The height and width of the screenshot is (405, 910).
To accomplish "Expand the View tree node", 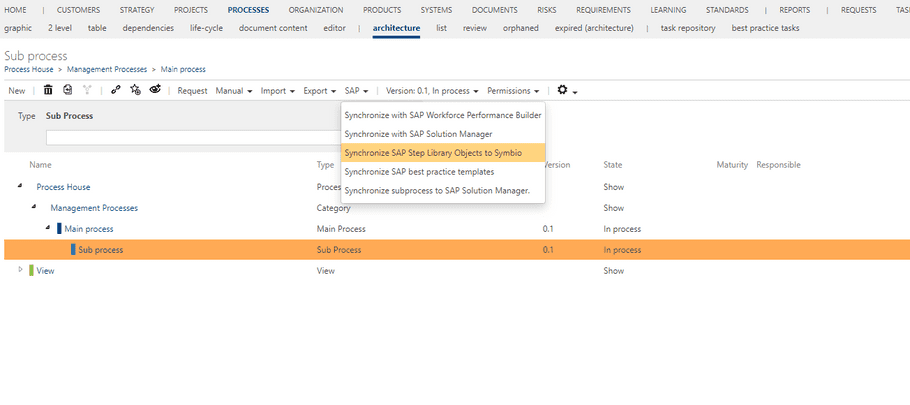I will [20, 270].
